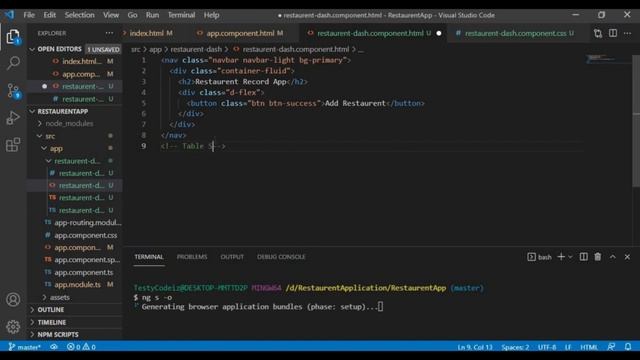Viewport: 640px width, 360px height.
Task: Maximize the terminal panel with up chevron
Action: pos(613,257)
